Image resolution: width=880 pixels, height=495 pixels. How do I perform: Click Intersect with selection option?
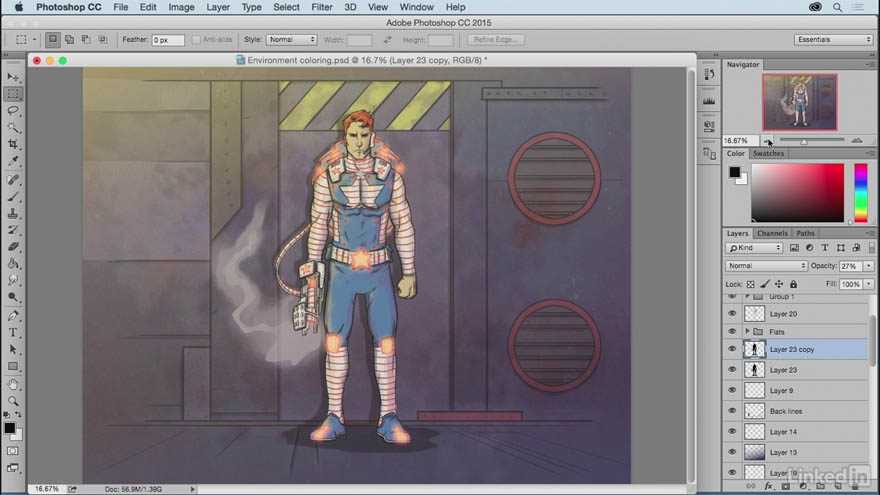pos(103,40)
